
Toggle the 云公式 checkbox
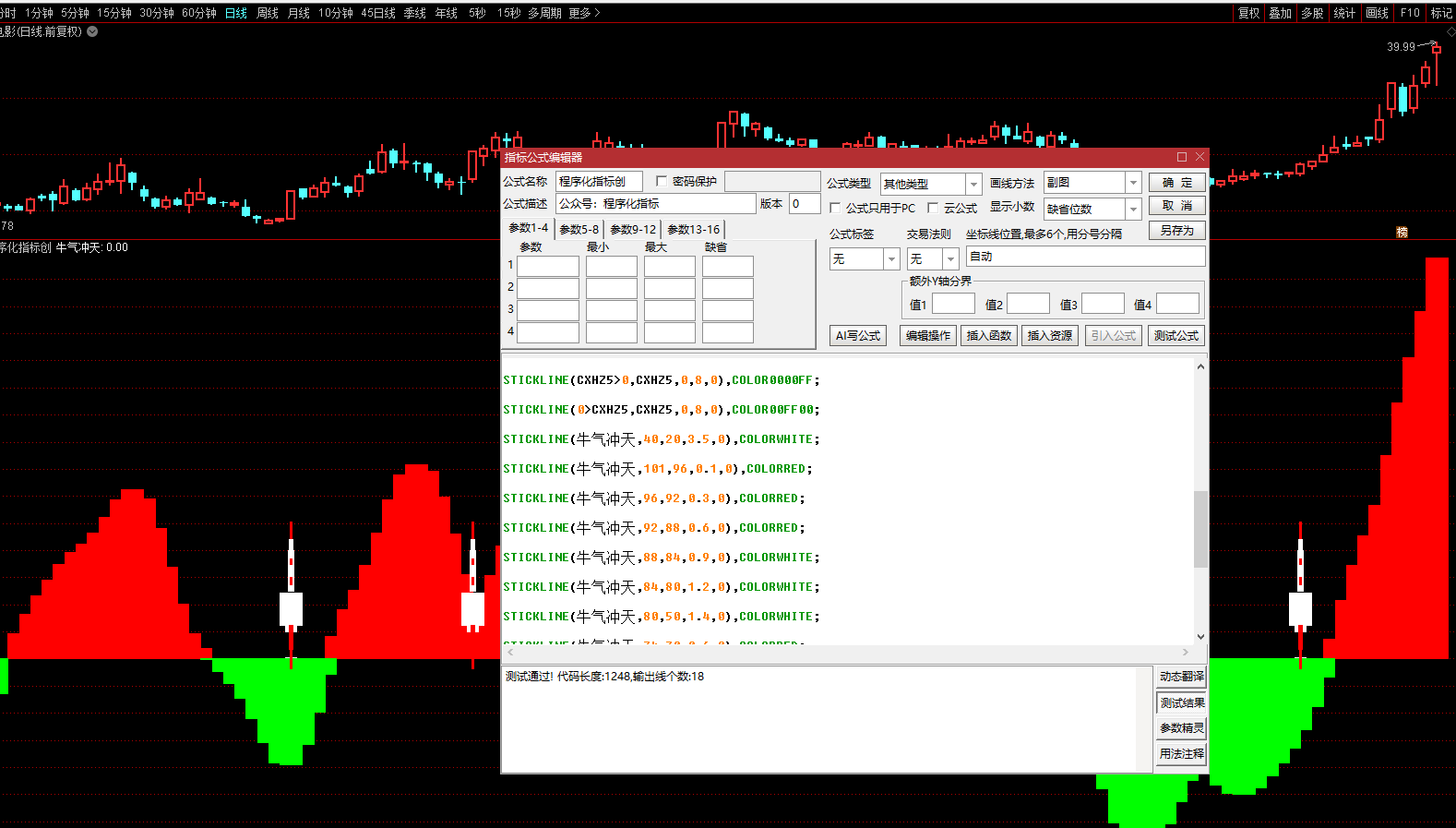(933, 208)
